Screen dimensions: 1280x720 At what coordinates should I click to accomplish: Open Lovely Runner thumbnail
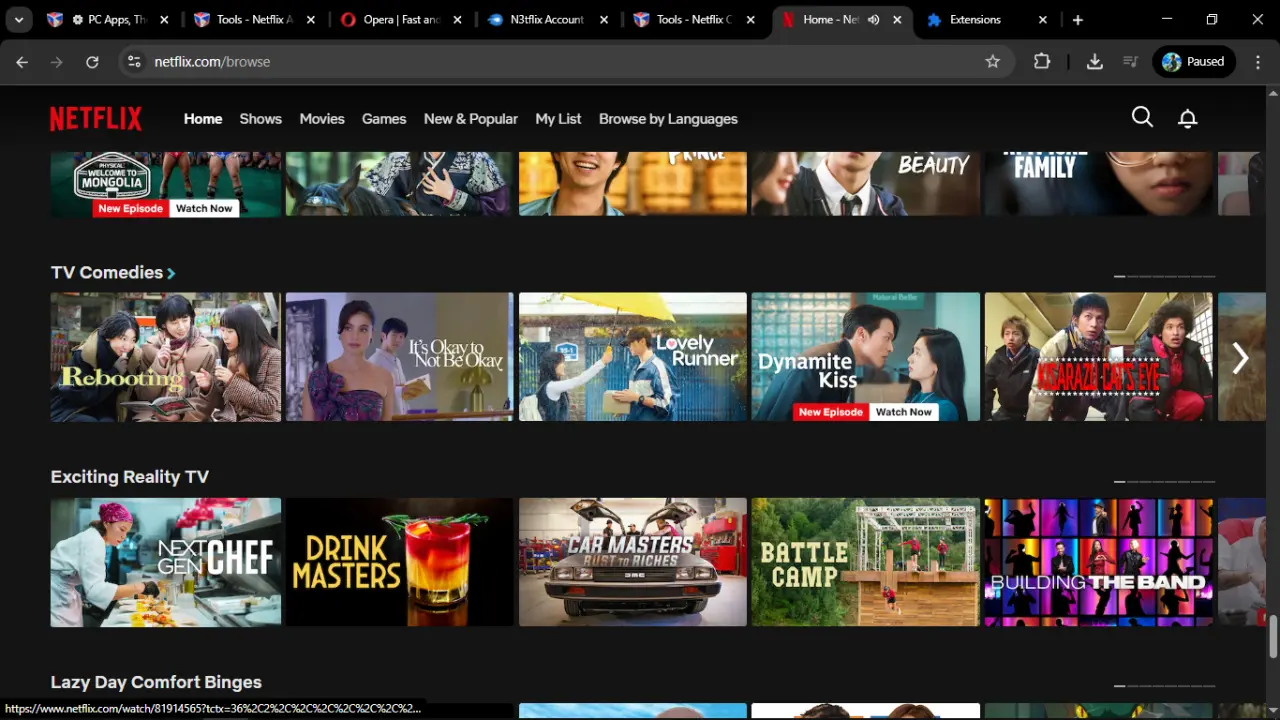click(633, 357)
